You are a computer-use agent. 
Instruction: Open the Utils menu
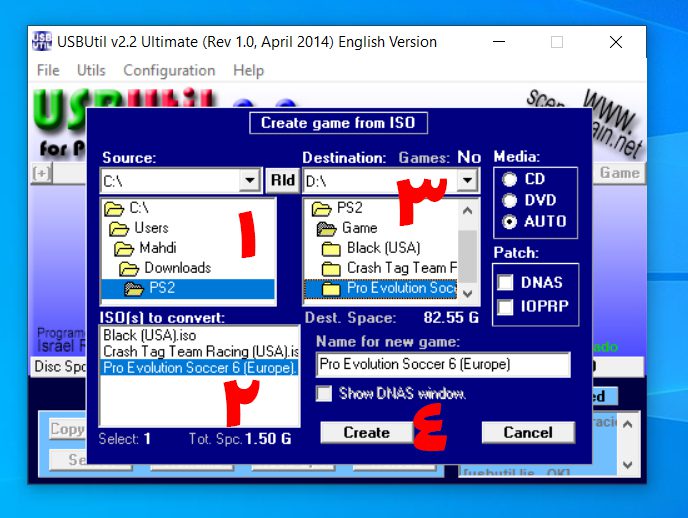91,70
